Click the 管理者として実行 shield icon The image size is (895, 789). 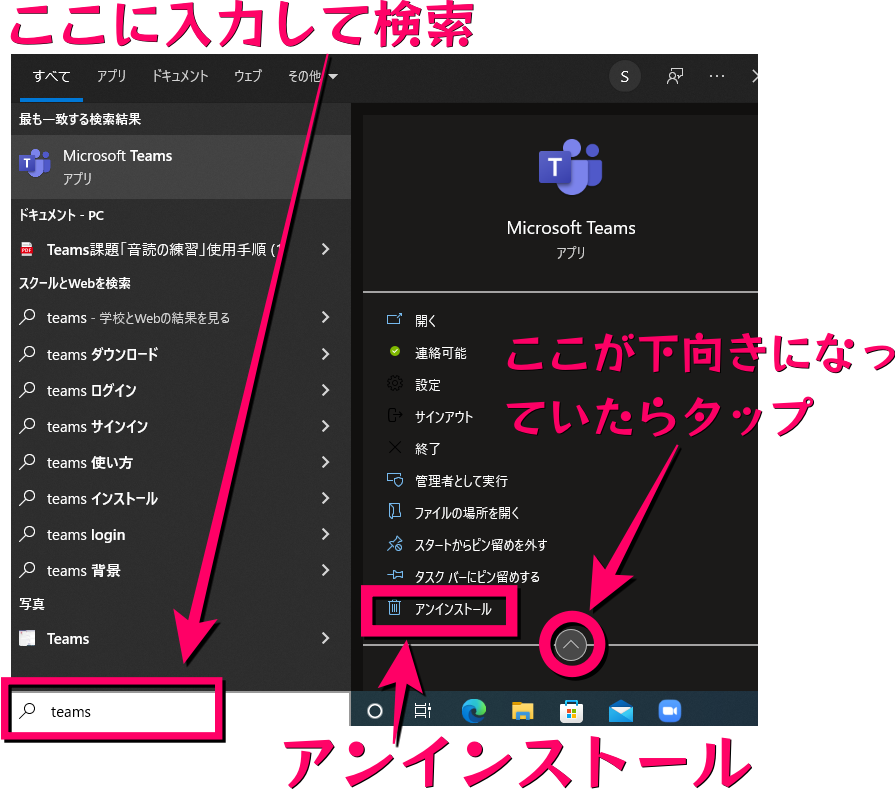tap(394, 480)
